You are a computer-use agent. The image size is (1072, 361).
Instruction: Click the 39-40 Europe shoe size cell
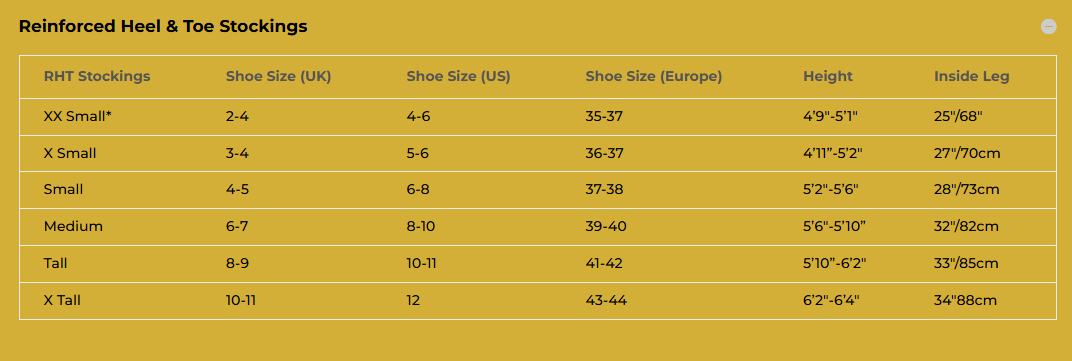click(606, 226)
